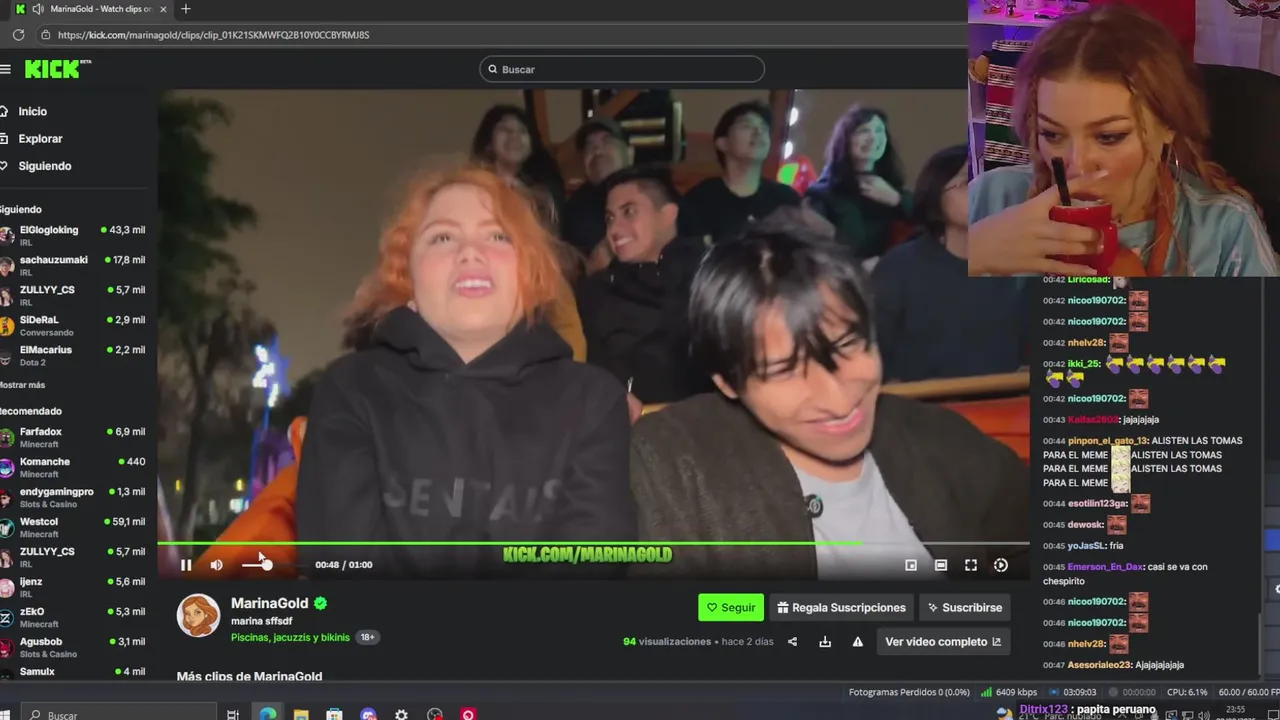Screen dimensions: 1280x720
Task: Open Piscinas, jacuzzis y bikinis category
Action: click(x=290, y=637)
